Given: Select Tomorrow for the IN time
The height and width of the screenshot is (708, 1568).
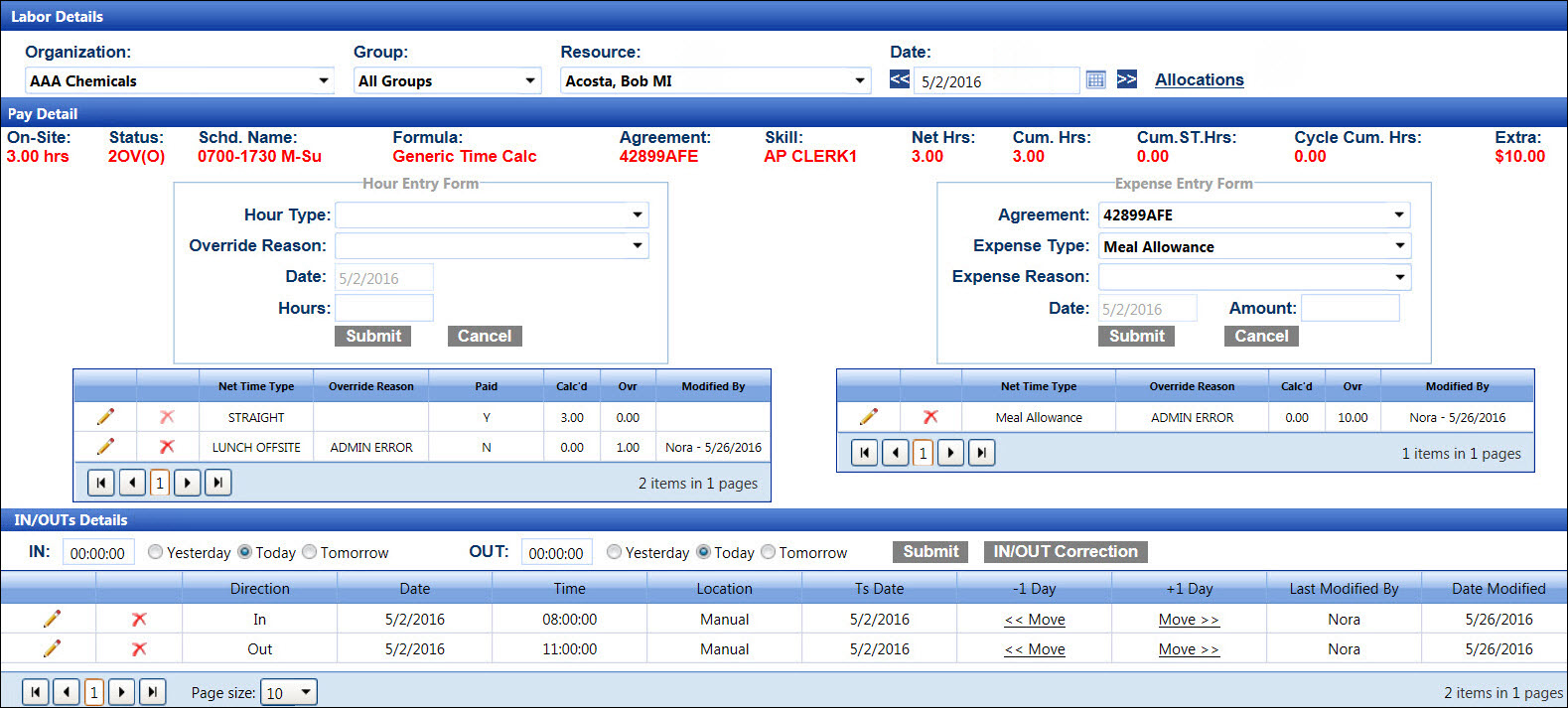Looking at the screenshot, I should pyautogui.click(x=310, y=552).
